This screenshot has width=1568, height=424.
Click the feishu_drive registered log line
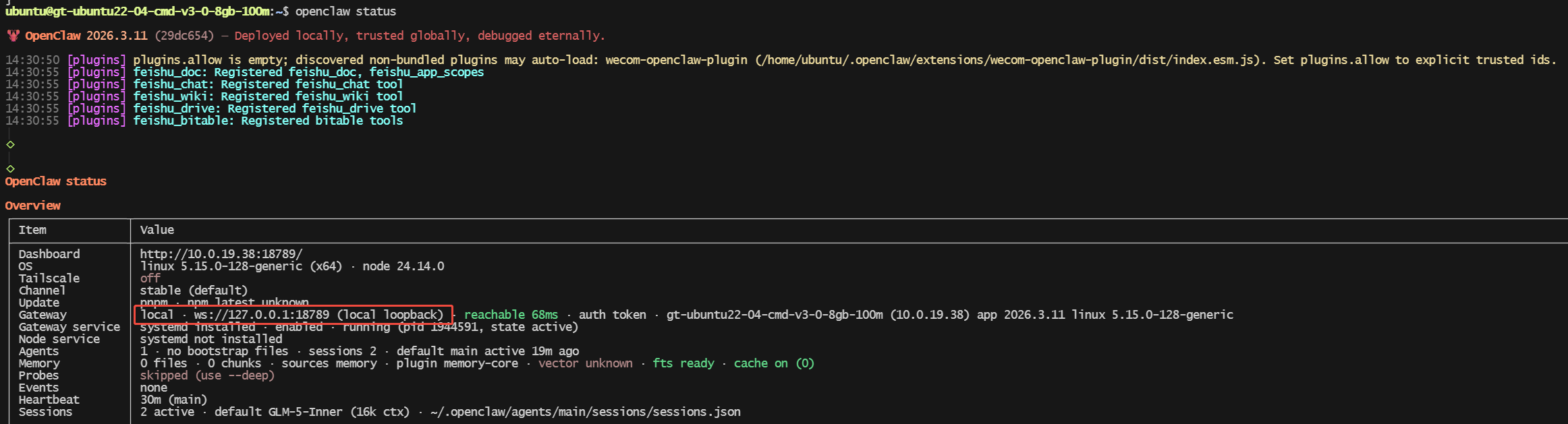pyautogui.click(x=211, y=109)
